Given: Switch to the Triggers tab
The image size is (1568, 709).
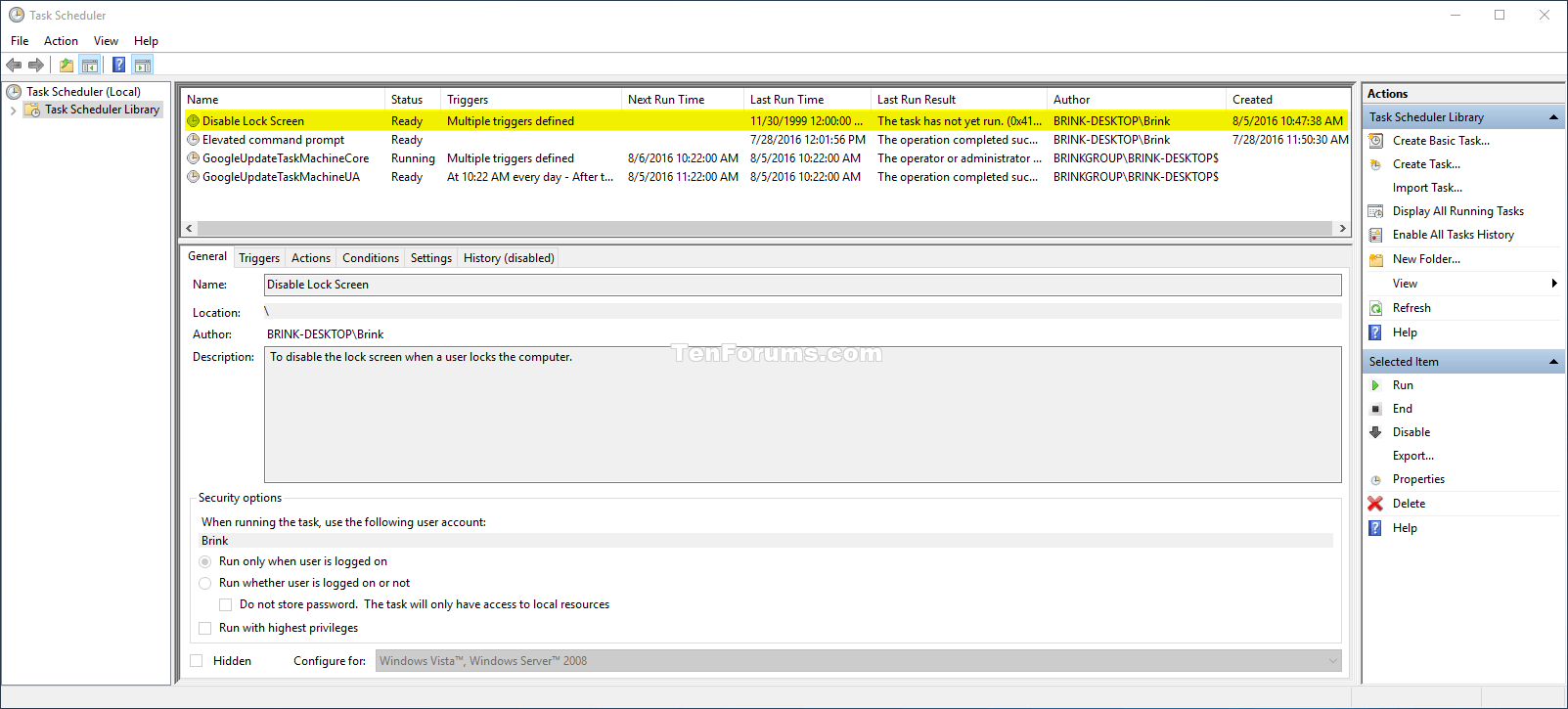Looking at the screenshot, I should click(259, 258).
